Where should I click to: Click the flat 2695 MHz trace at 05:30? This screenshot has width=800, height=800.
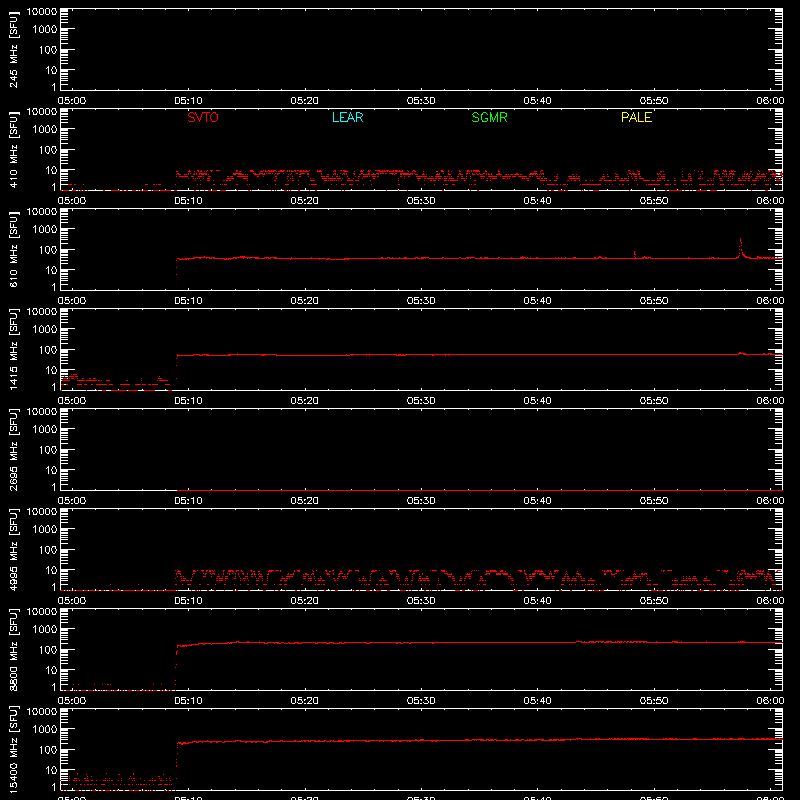point(421,490)
